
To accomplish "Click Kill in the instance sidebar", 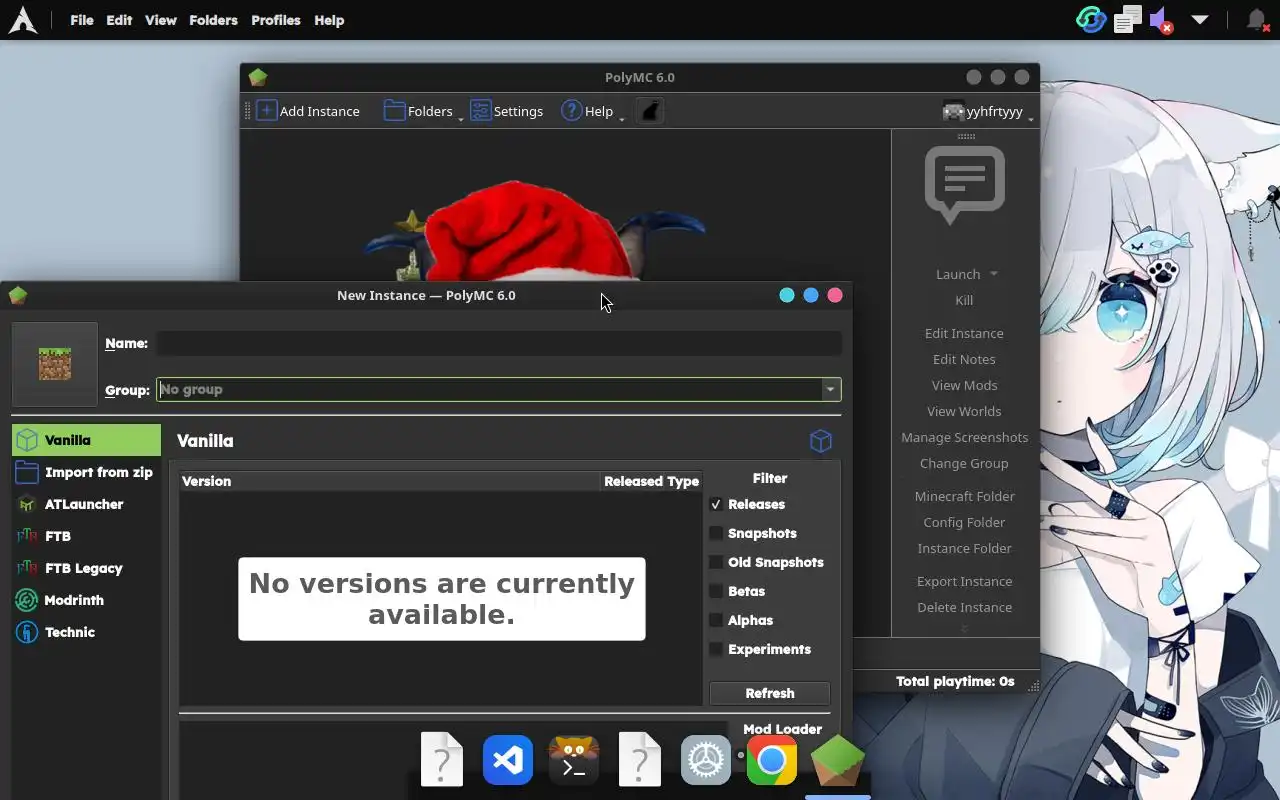I will click(964, 300).
